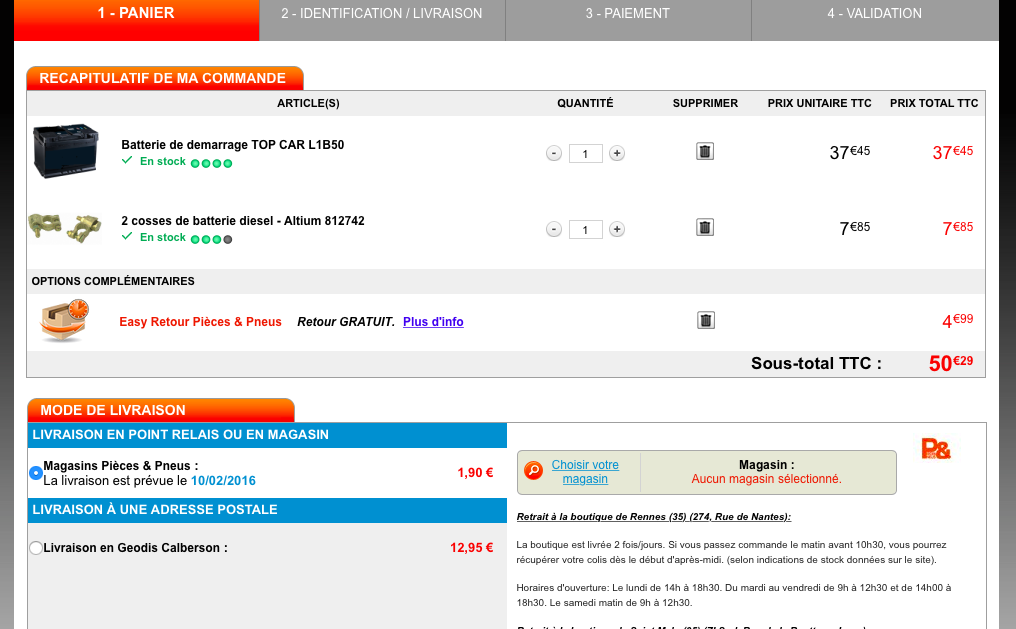Go to the 3 - PAIEMENT step
1016x629 pixels.
tap(628, 19)
